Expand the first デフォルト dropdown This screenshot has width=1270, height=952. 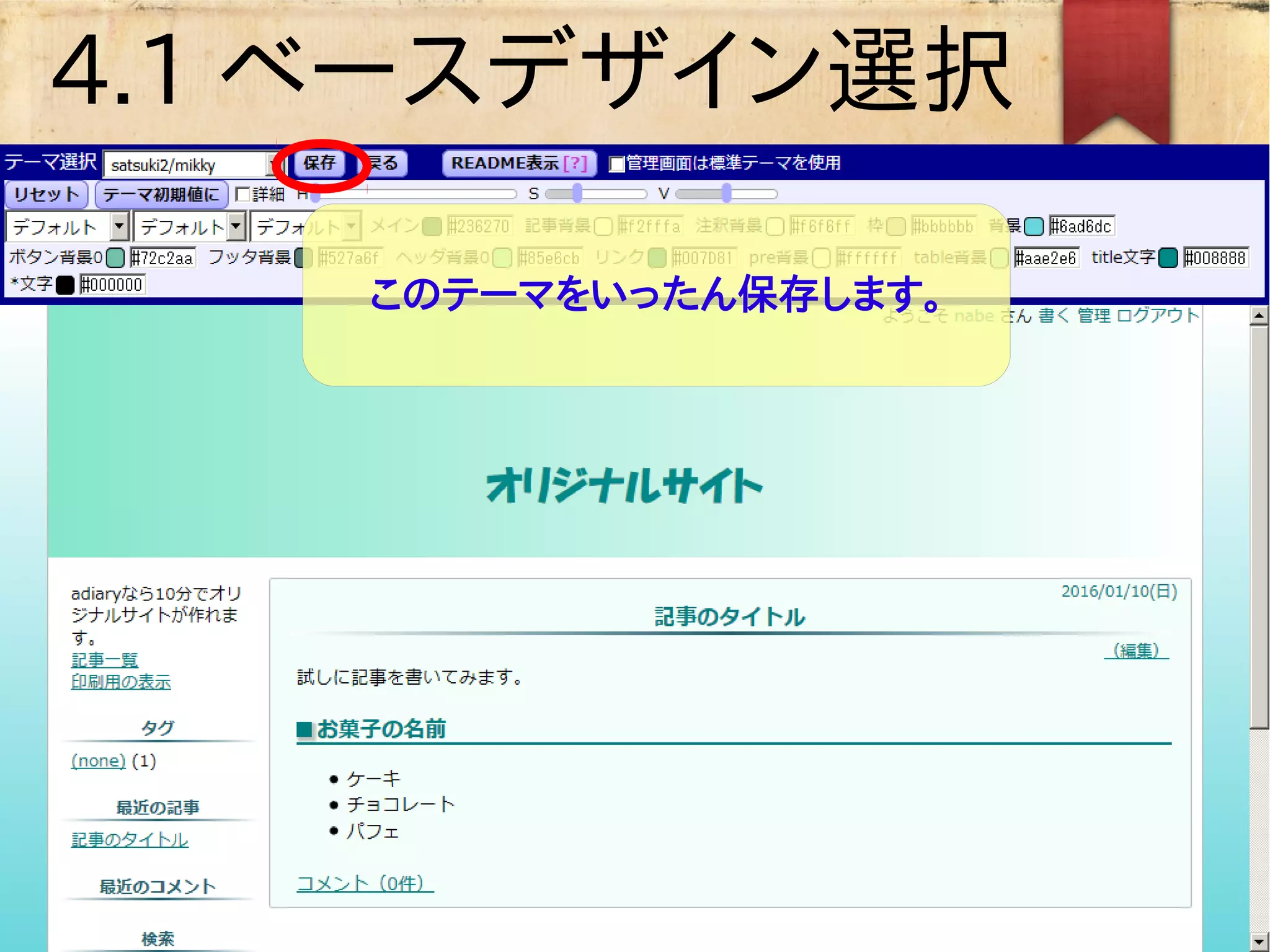(68, 227)
